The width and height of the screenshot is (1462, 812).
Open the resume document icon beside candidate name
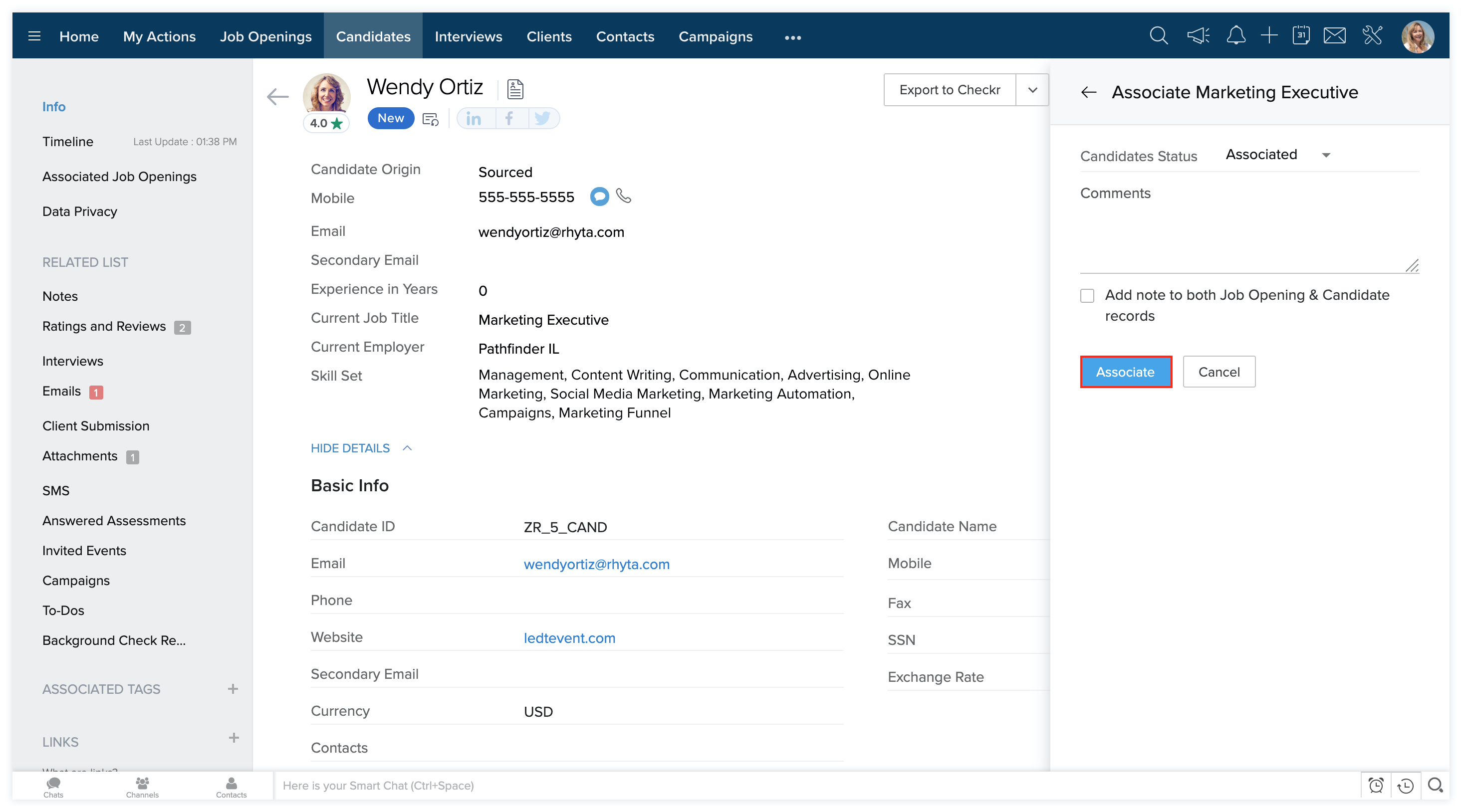coord(515,89)
